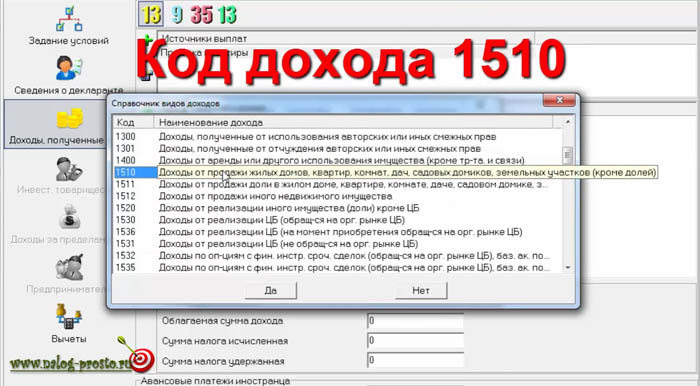Click the scroll up arrow in income list
This screenshot has width=700, height=386.
point(568,122)
